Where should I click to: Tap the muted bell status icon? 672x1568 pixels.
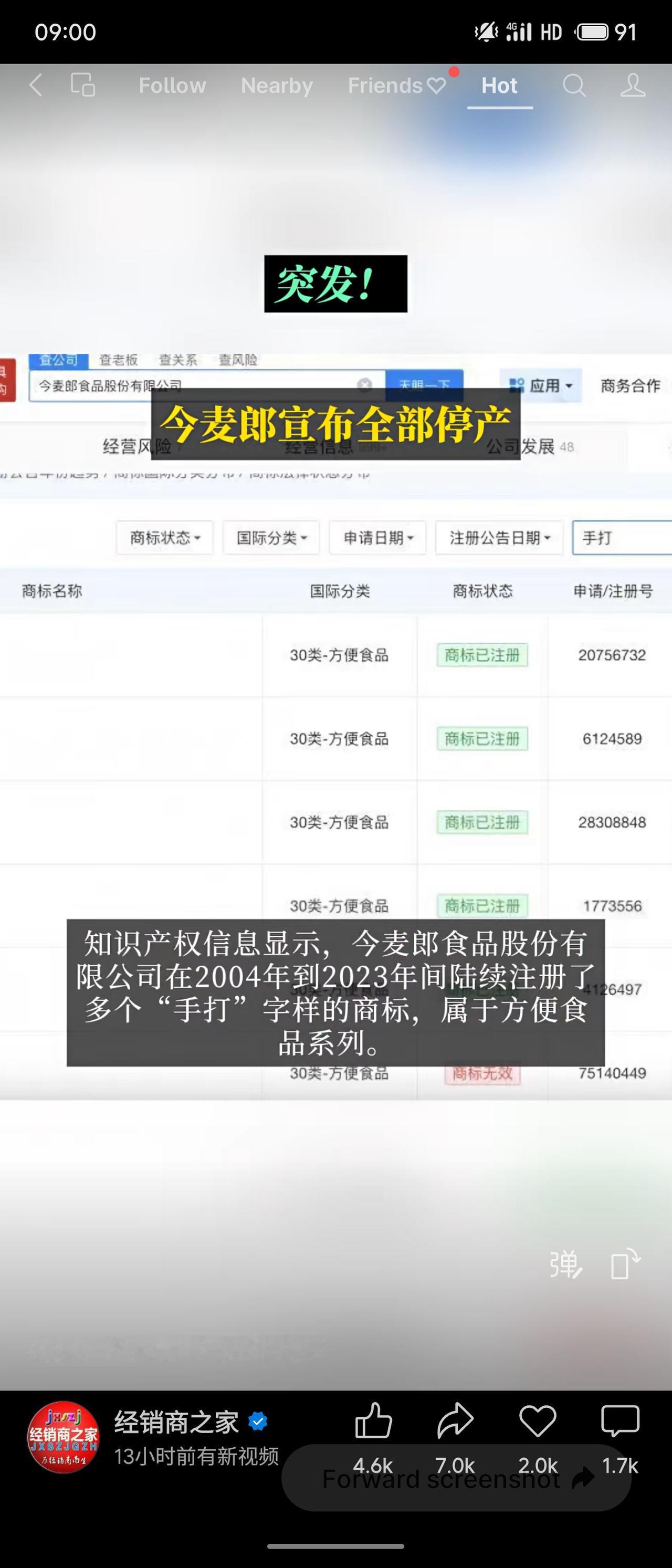(x=486, y=32)
